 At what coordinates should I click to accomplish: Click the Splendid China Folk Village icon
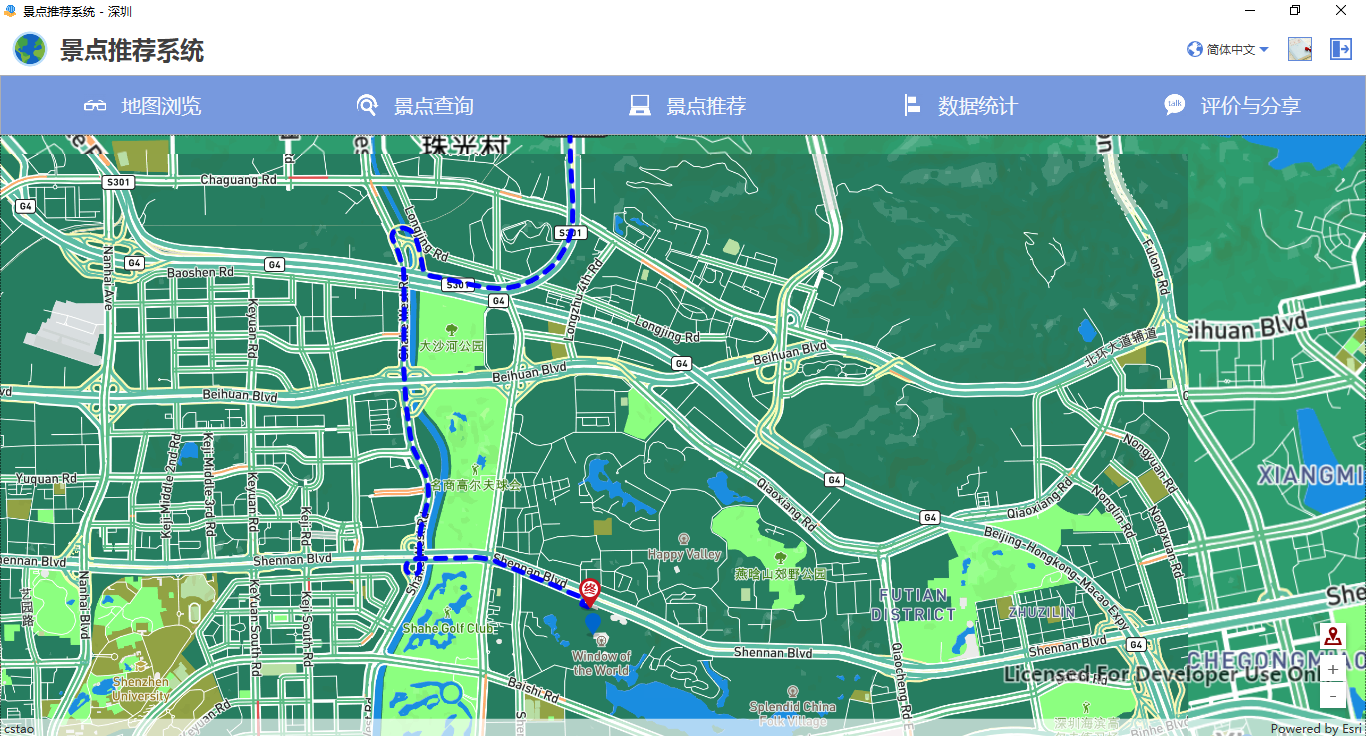coord(793,692)
